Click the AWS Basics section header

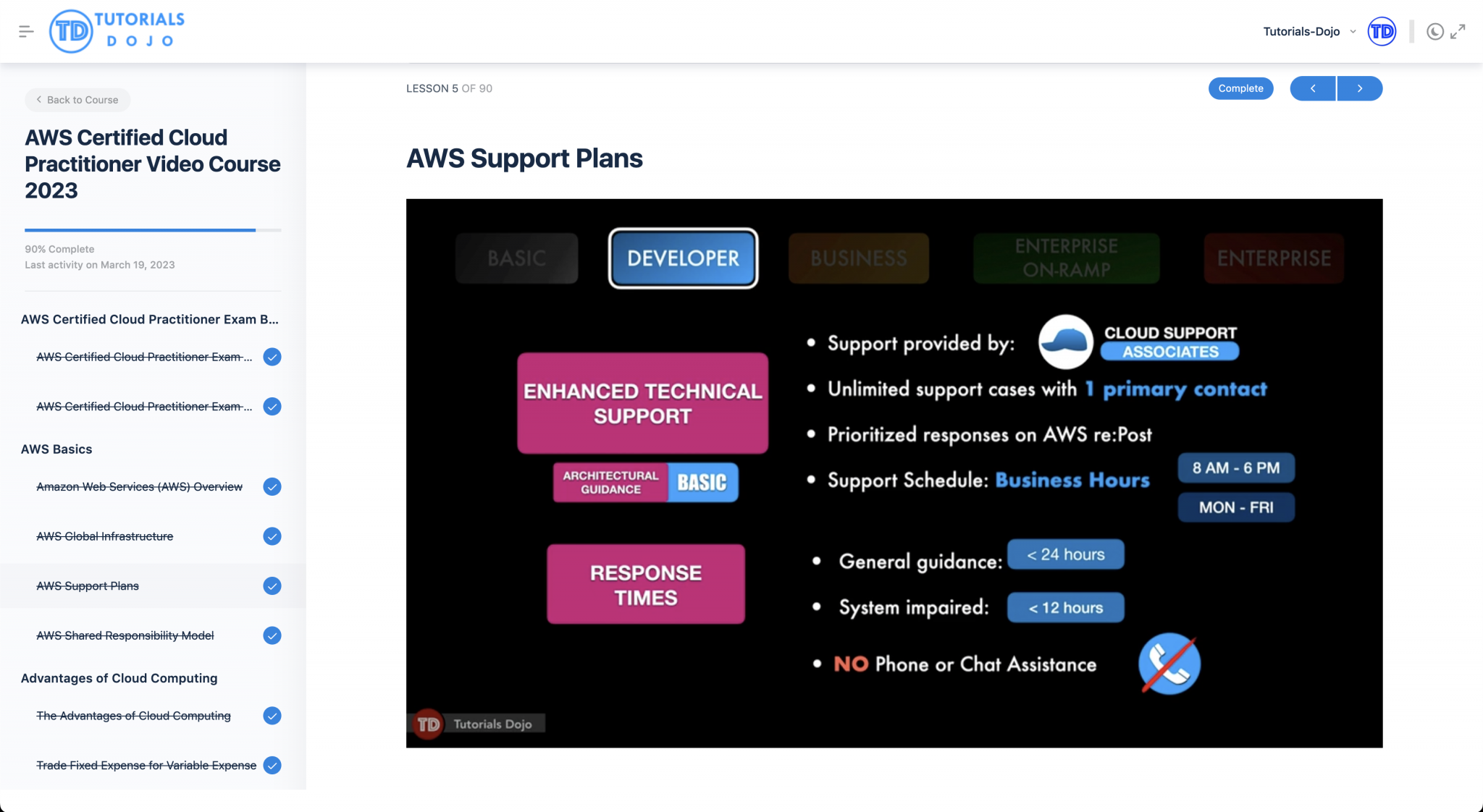point(56,449)
